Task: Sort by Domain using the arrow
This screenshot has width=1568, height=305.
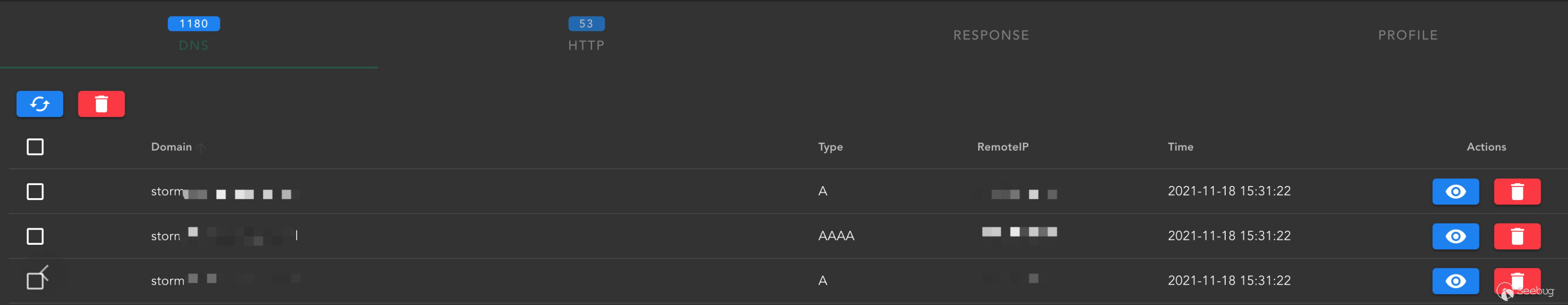Action: click(201, 148)
